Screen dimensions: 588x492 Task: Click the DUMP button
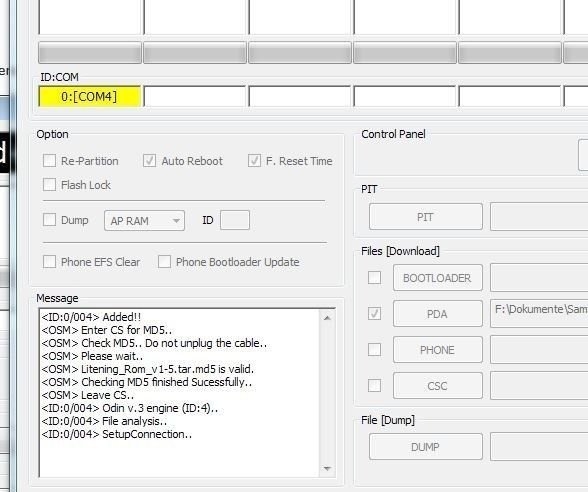[x=426, y=447]
